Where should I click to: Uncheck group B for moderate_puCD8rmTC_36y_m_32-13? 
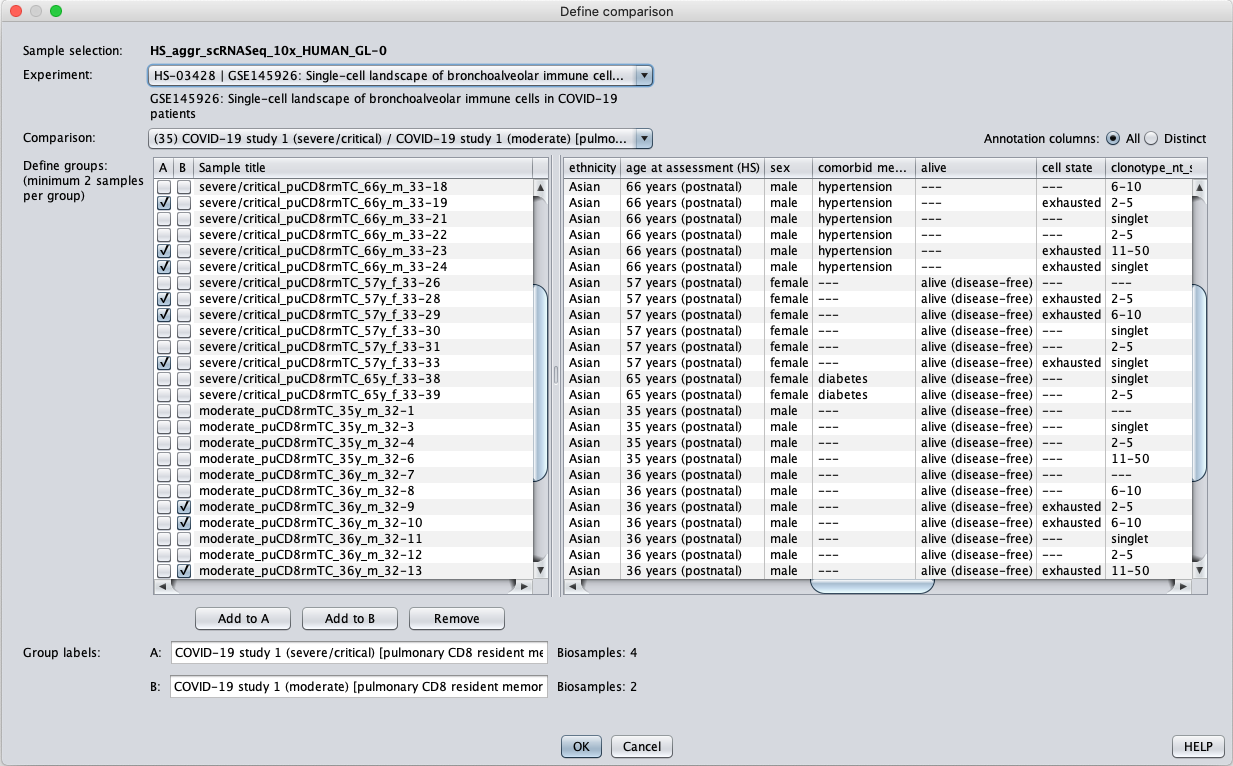[184, 571]
